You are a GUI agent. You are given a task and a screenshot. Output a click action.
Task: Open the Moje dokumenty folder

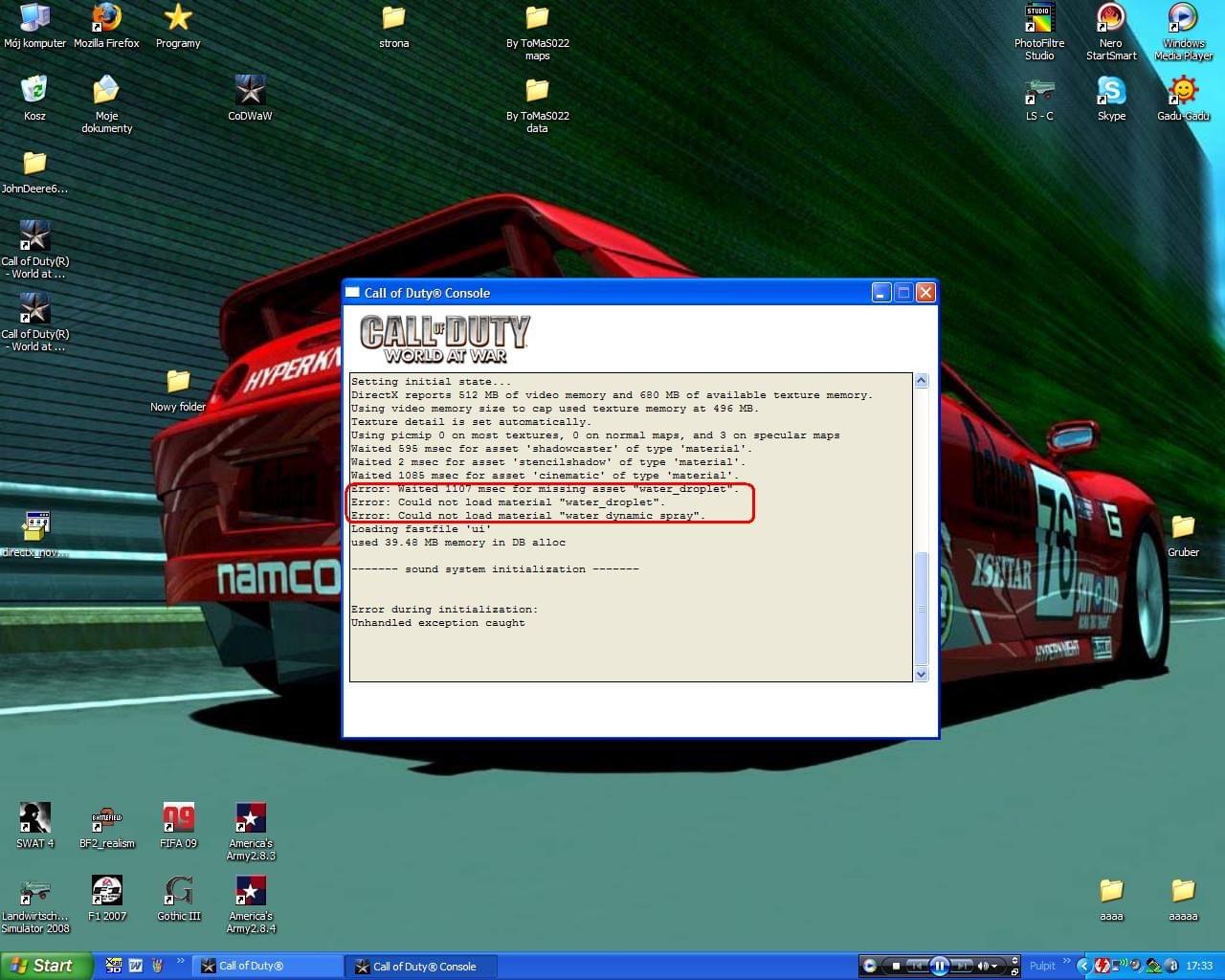tap(106, 104)
